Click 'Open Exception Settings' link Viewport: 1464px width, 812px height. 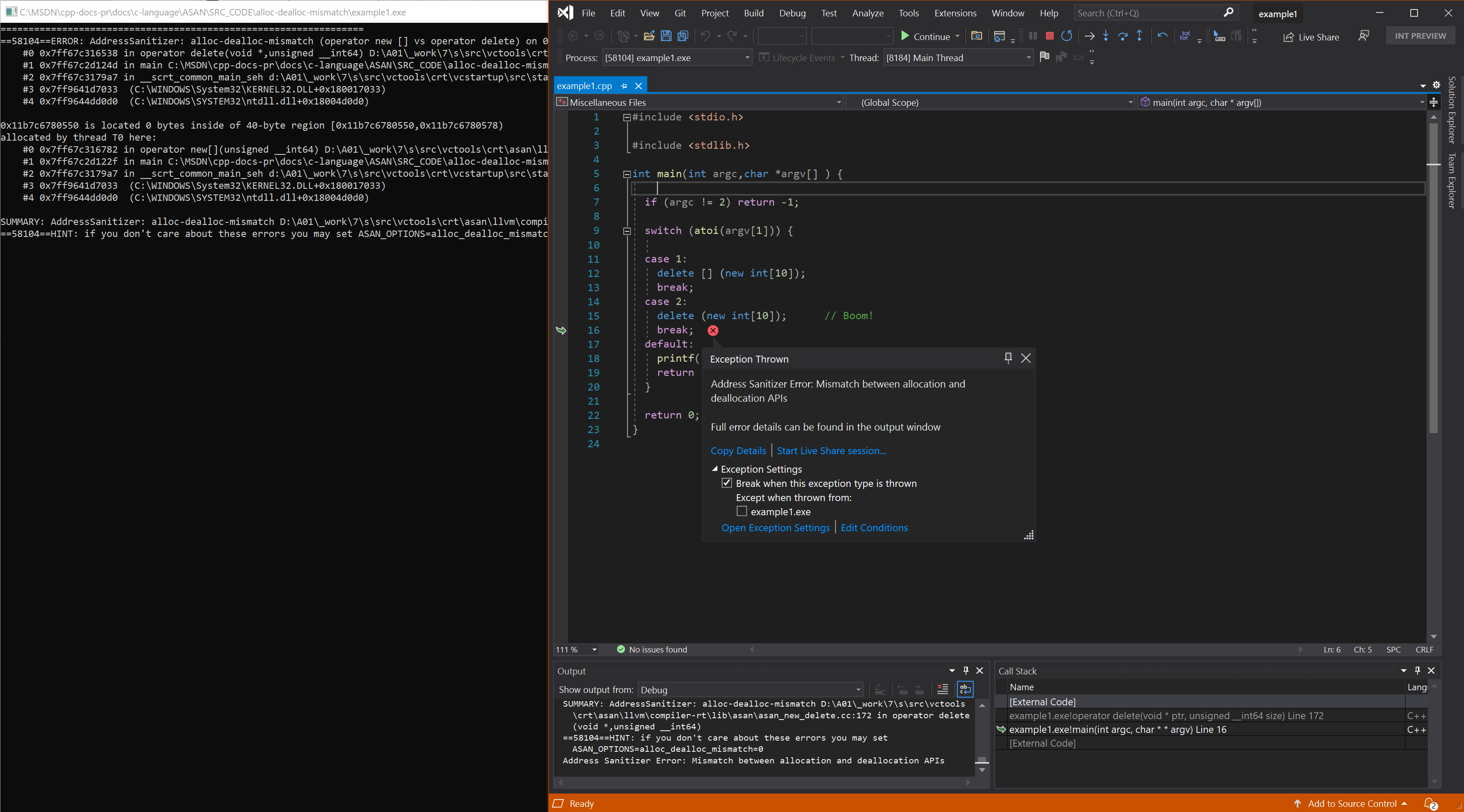[775, 527]
